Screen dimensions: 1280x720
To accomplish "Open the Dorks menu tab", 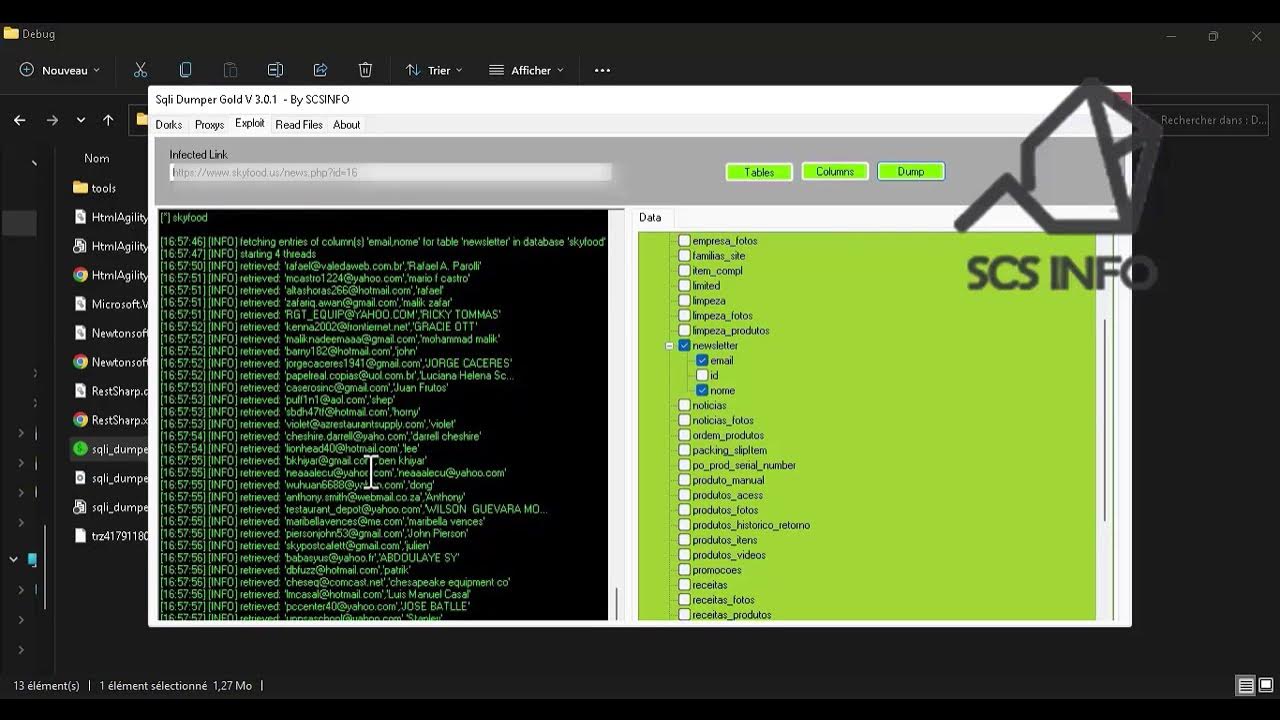I will coord(169,125).
